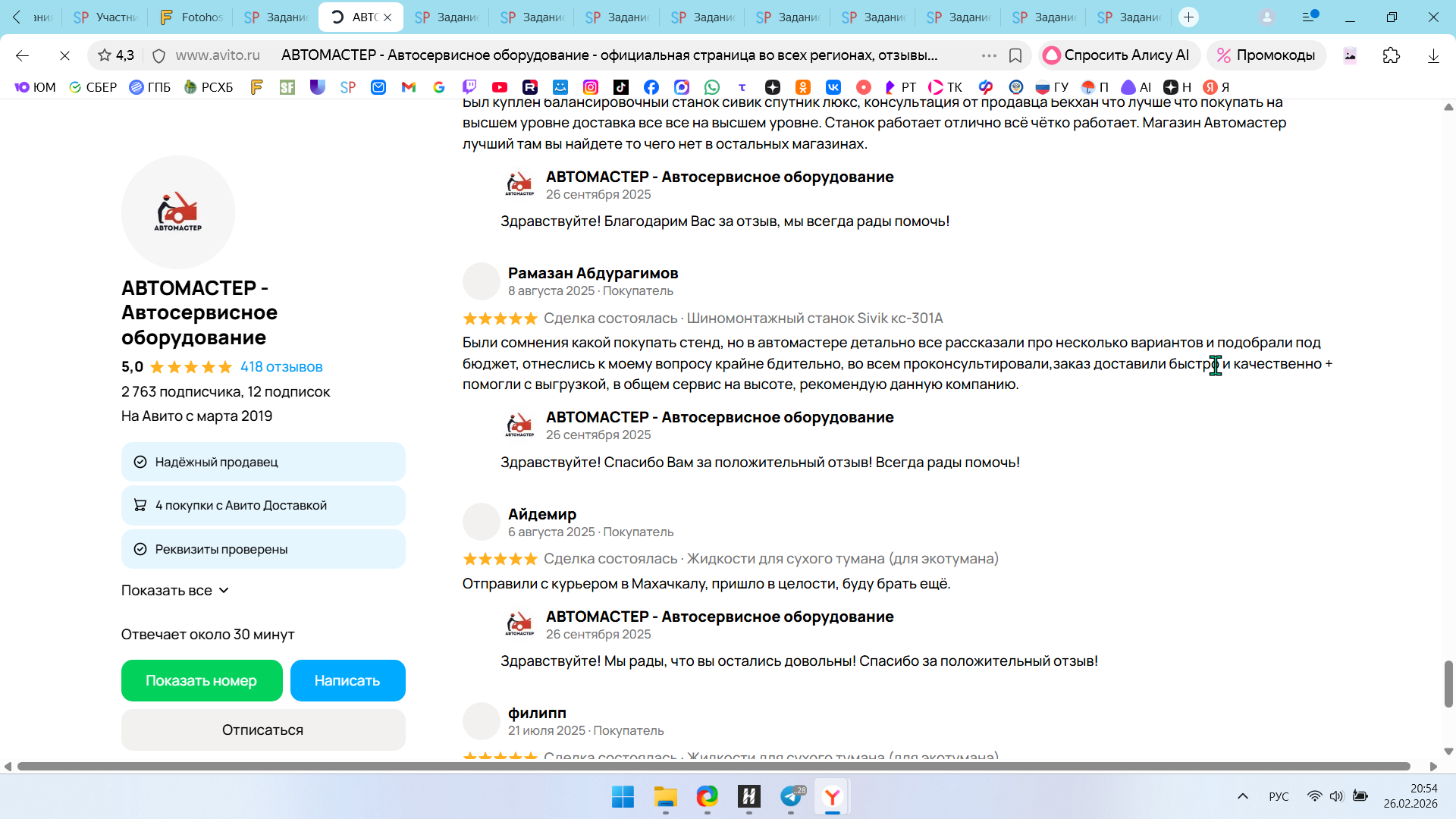The image size is (1456, 819).
Task: Click the 'Показать номер' button
Action: click(x=202, y=681)
